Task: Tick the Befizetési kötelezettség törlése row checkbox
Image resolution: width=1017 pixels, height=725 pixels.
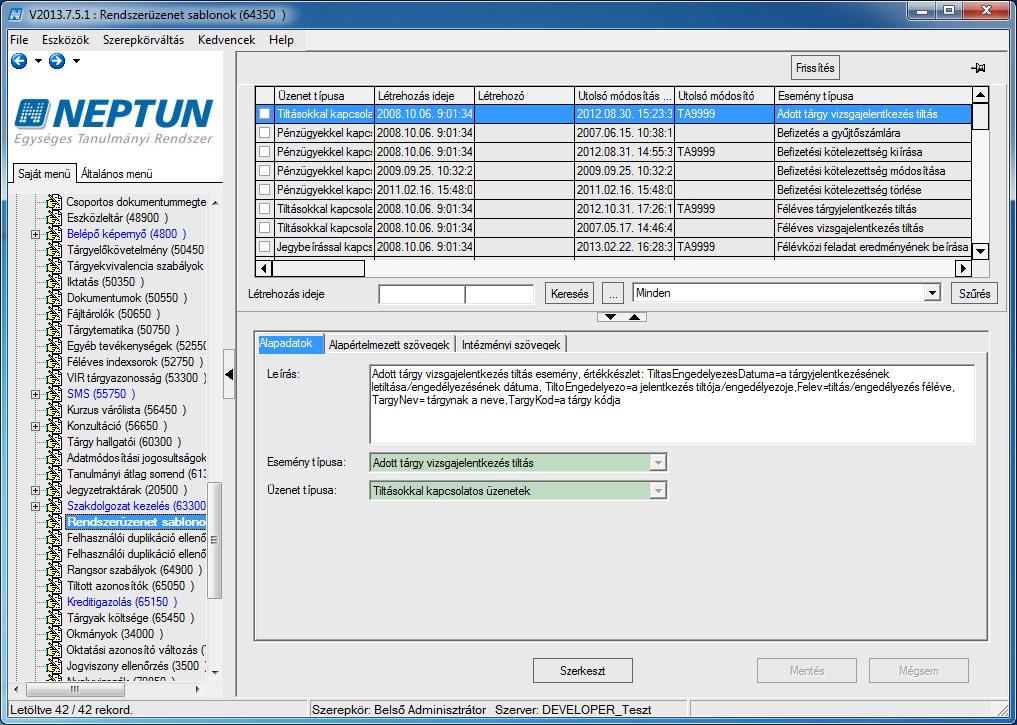Action: point(265,190)
